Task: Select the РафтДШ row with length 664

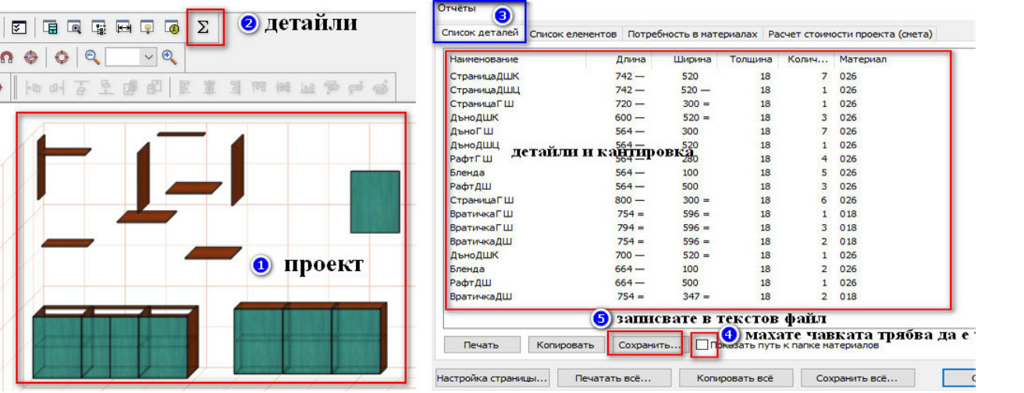Action: [x=697, y=283]
